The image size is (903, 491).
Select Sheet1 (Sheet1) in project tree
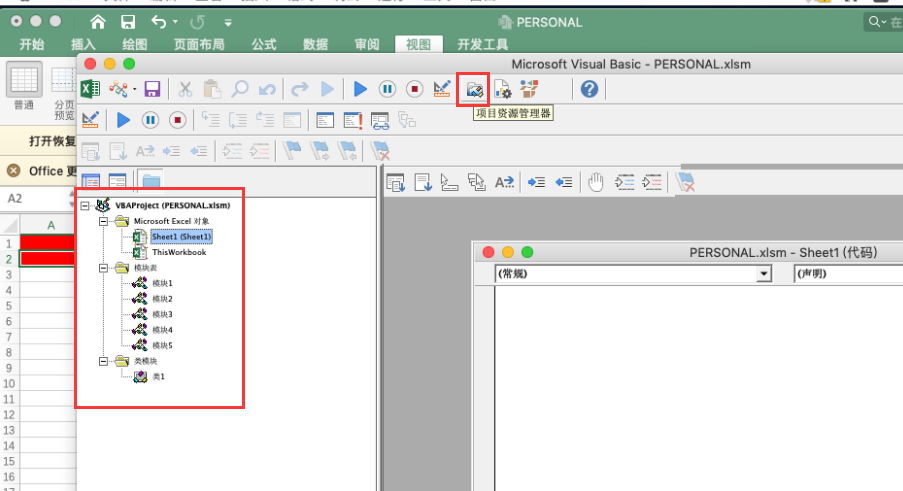click(181, 237)
